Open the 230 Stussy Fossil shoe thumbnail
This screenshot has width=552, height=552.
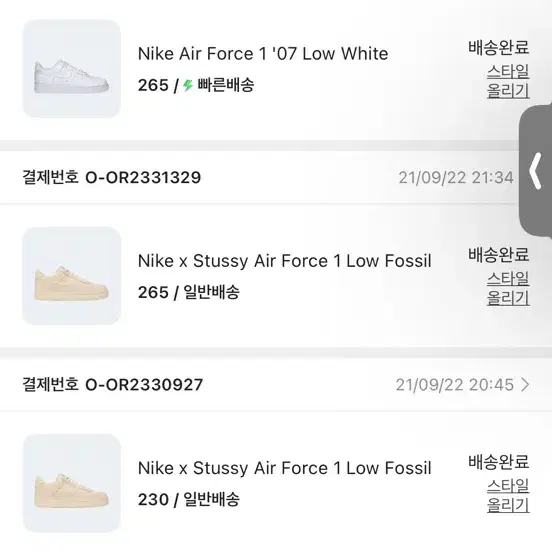[71, 483]
